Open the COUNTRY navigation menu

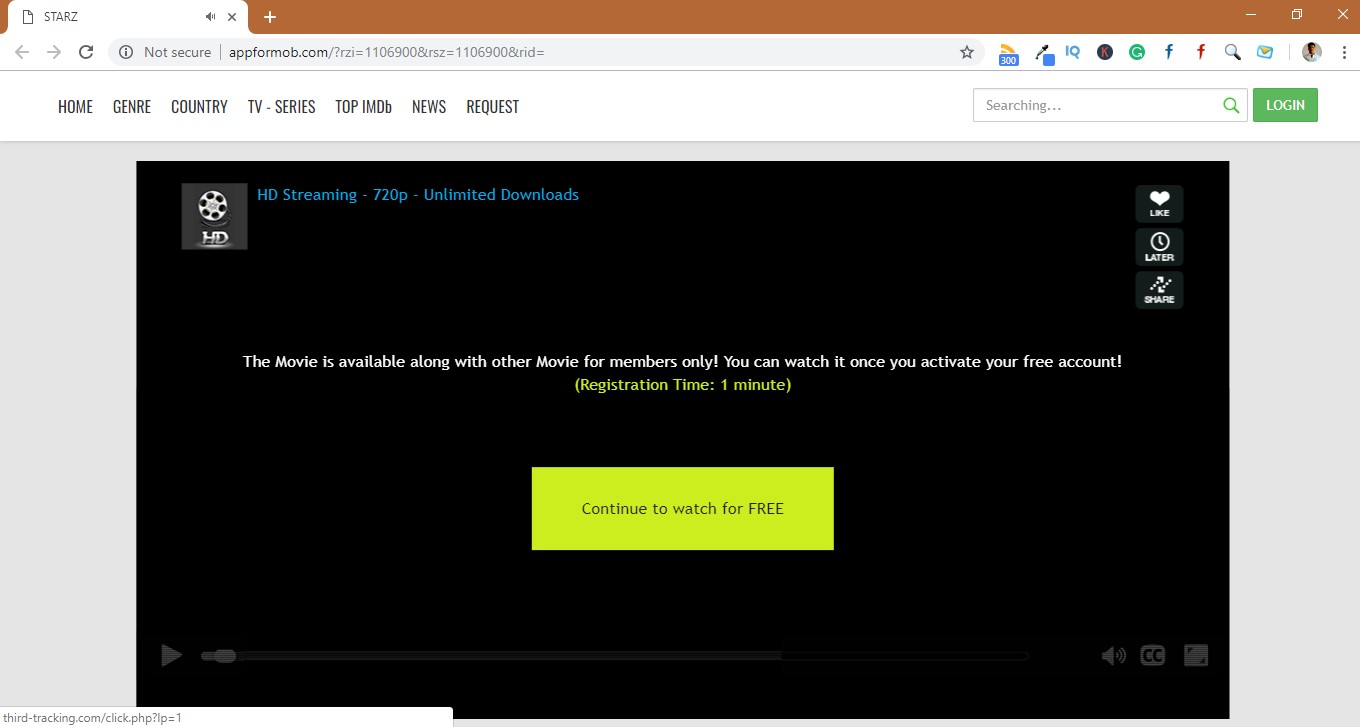coord(199,106)
